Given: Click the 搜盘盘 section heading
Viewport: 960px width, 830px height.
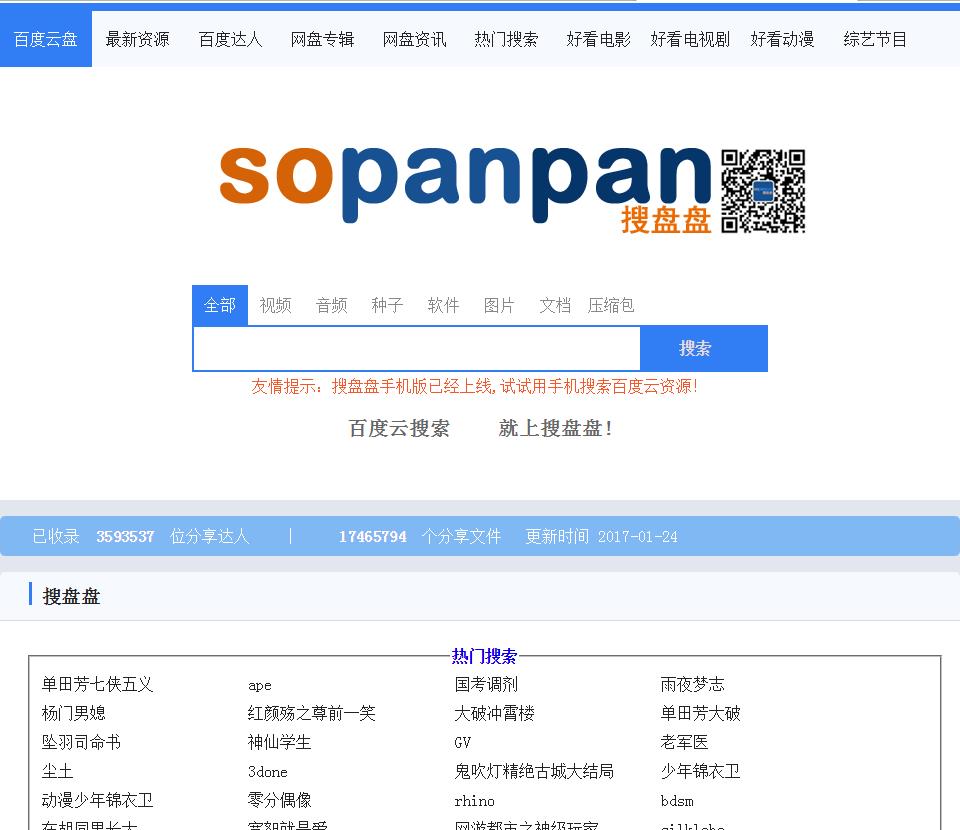Looking at the screenshot, I should click(71, 596).
